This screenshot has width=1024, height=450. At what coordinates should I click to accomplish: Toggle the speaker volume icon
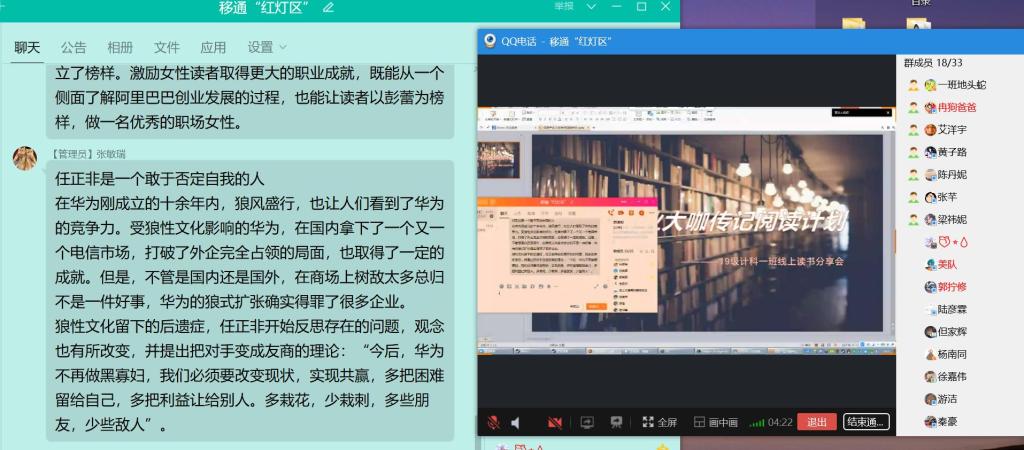pyautogui.click(x=517, y=422)
